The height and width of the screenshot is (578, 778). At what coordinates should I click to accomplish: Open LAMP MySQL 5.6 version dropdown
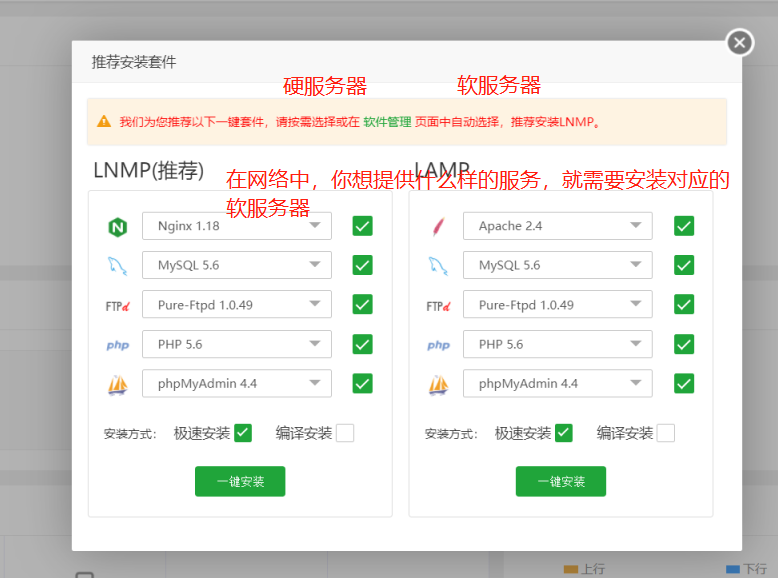coord(558,265)
